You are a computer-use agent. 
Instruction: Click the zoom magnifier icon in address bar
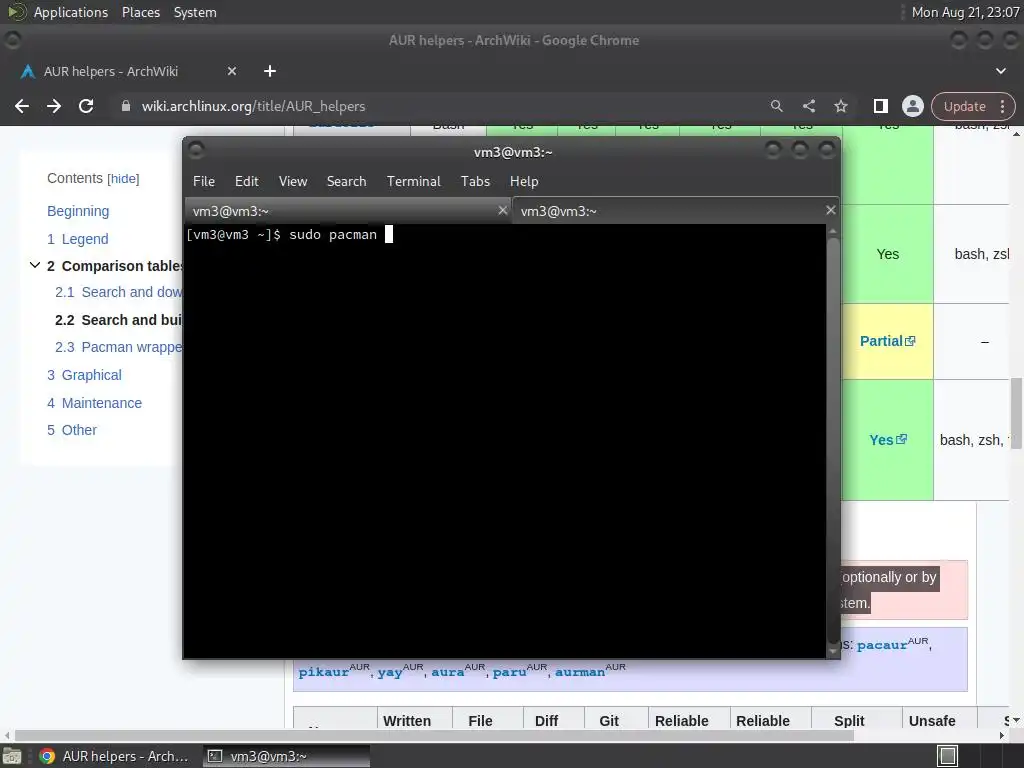(776, 106)
